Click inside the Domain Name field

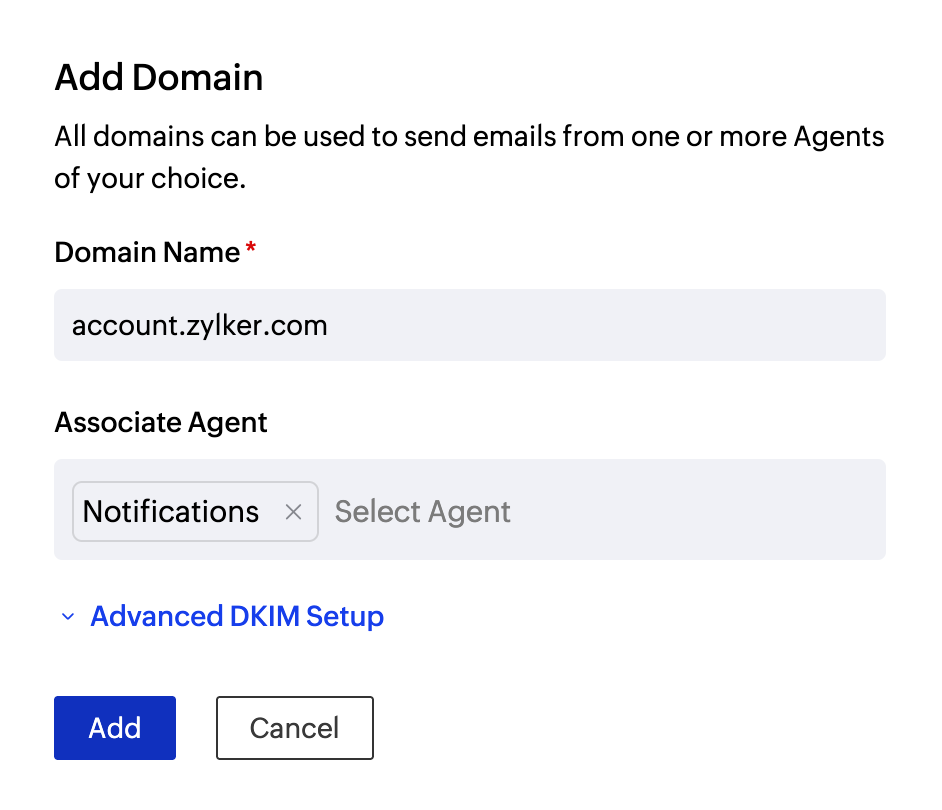pyautogui.click(x=470, y=325)
